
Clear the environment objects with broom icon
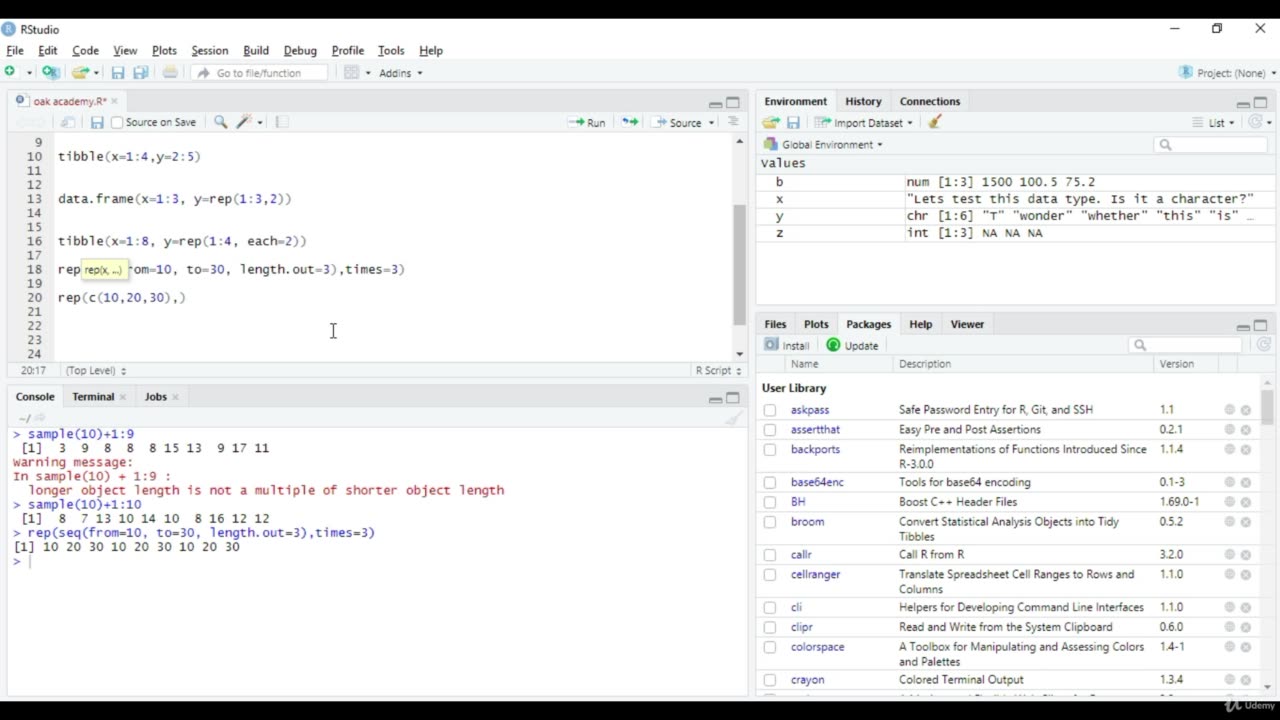pyautogui.click(x=935, y=122)
